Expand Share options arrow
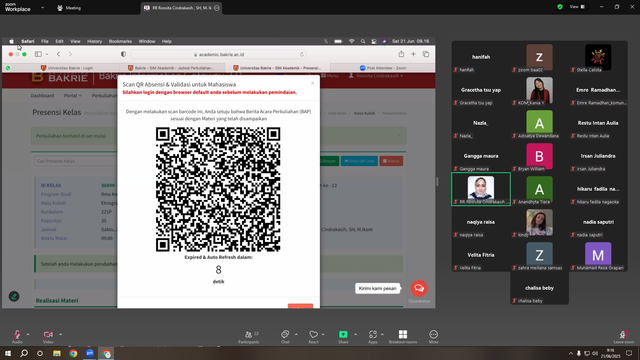 click(355, 334)
